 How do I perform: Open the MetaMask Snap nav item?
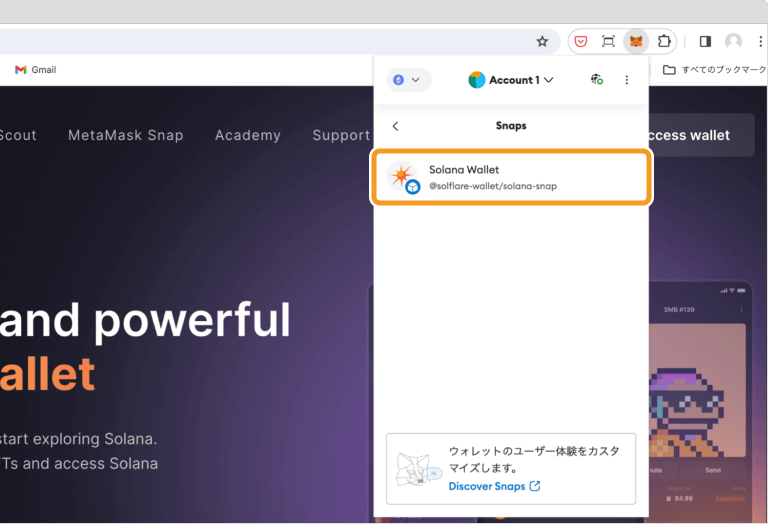[x=126, y=135]
